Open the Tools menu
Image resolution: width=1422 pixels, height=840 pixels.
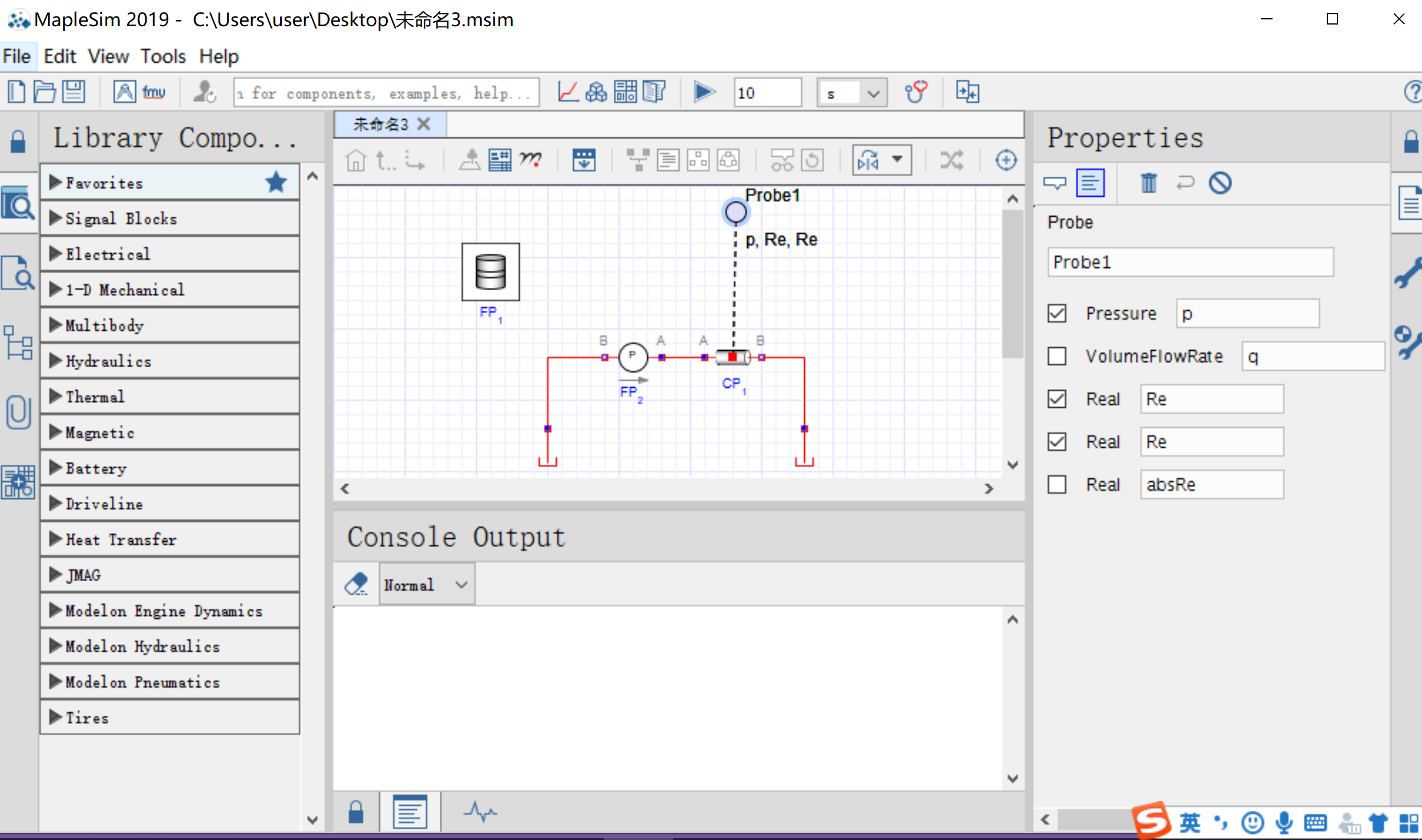[163, 56]
